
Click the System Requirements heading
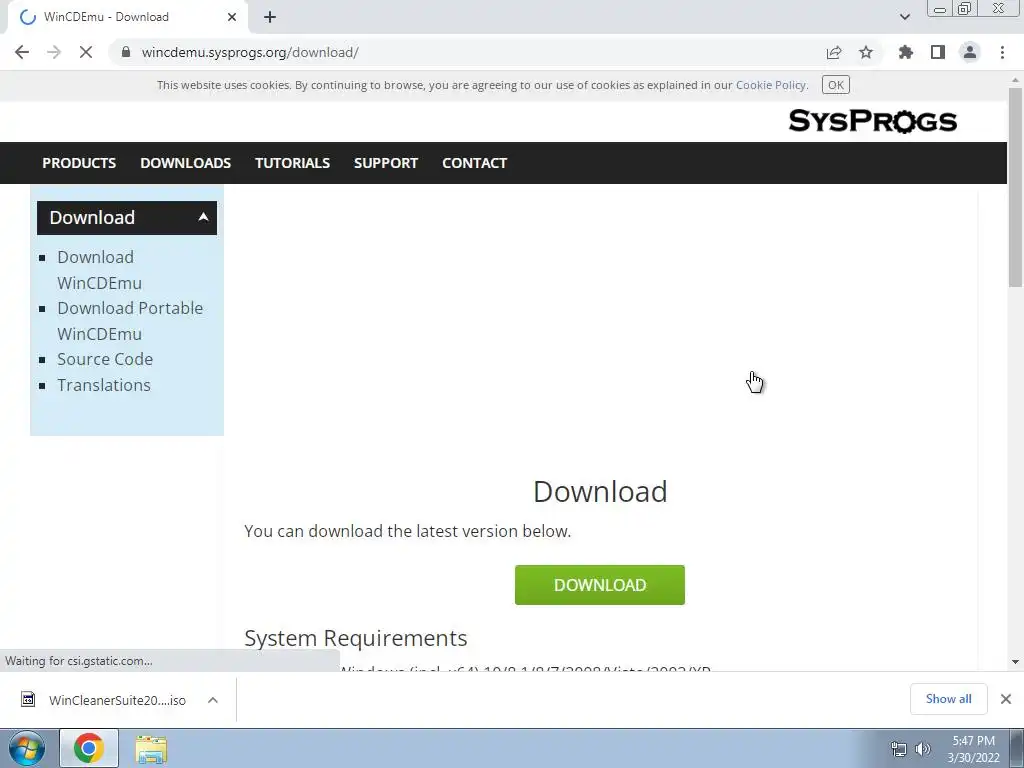pos(356,638)
